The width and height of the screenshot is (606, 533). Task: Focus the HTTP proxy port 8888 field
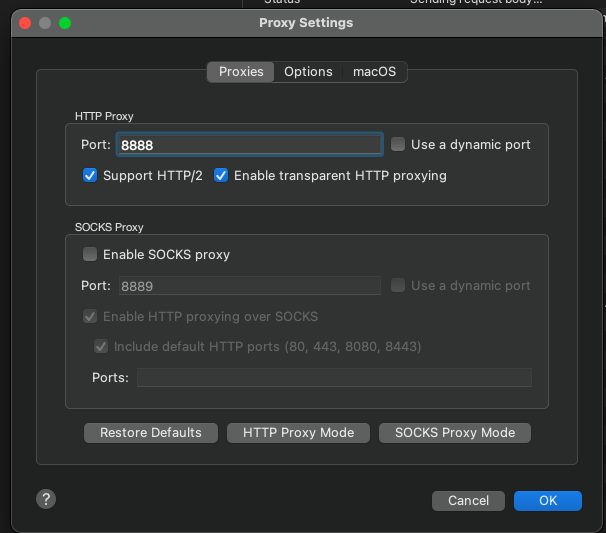point(250,145)
